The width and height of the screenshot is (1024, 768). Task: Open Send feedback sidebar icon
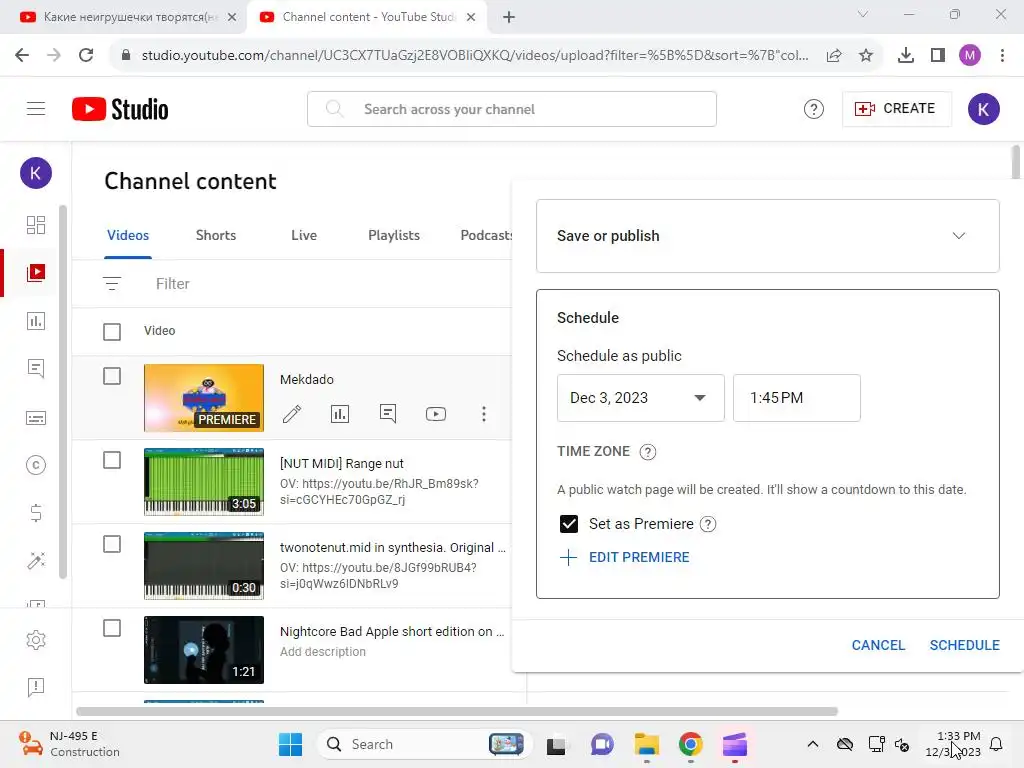[36, 687]
